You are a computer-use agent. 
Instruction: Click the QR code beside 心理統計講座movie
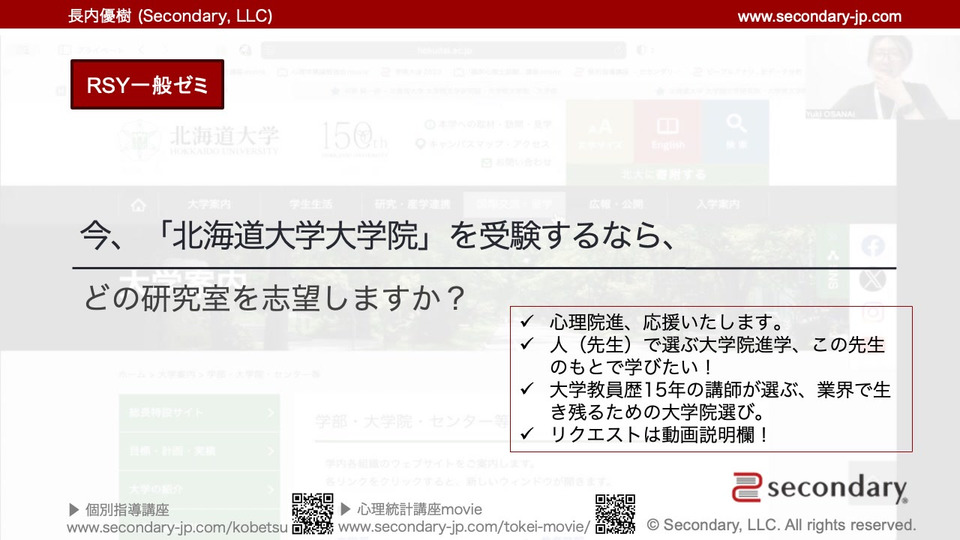tap(615, 514)
